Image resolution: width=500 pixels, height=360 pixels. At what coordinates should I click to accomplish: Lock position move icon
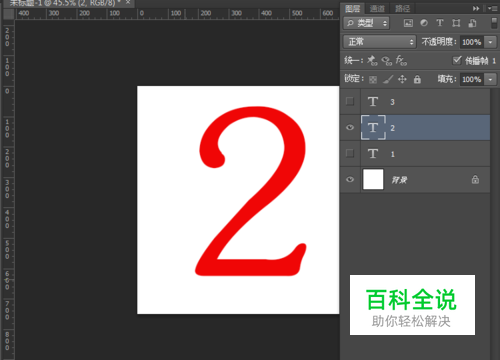[402, 79]
